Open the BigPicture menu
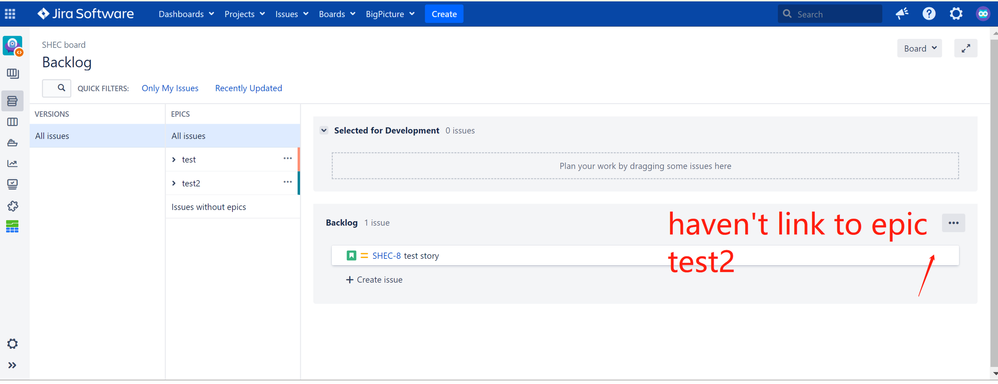 [390, 14]
